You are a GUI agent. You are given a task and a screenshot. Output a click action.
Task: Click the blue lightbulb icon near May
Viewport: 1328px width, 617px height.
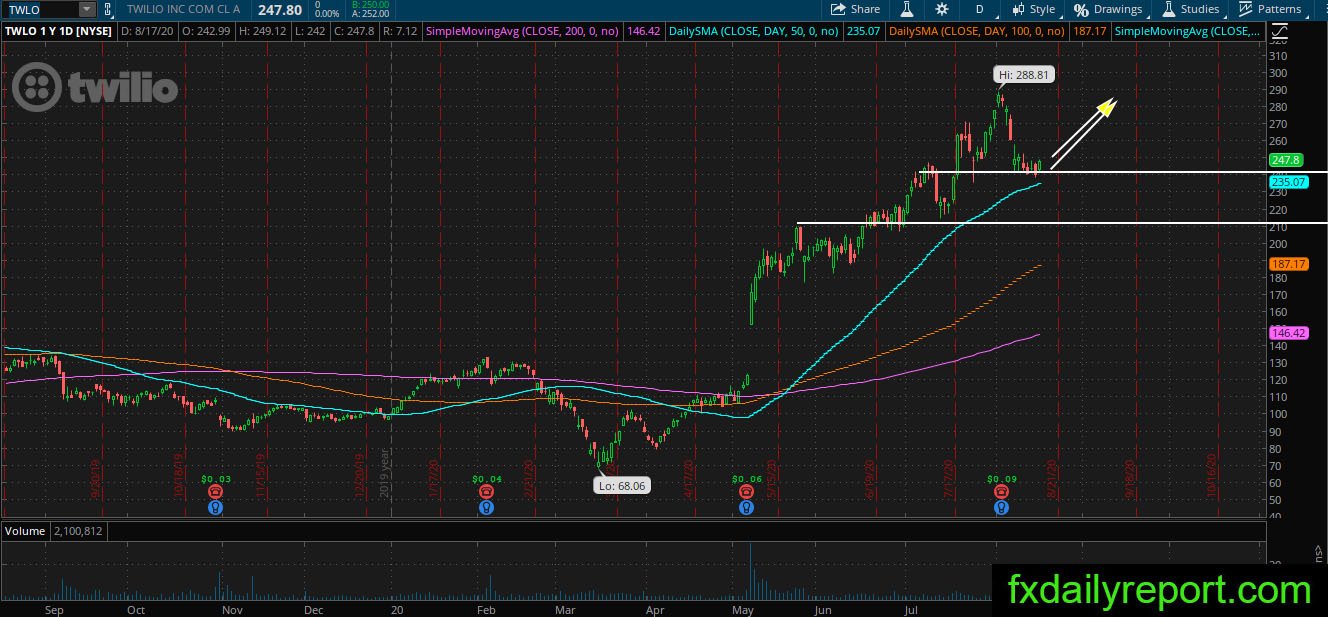pos(746,508)
